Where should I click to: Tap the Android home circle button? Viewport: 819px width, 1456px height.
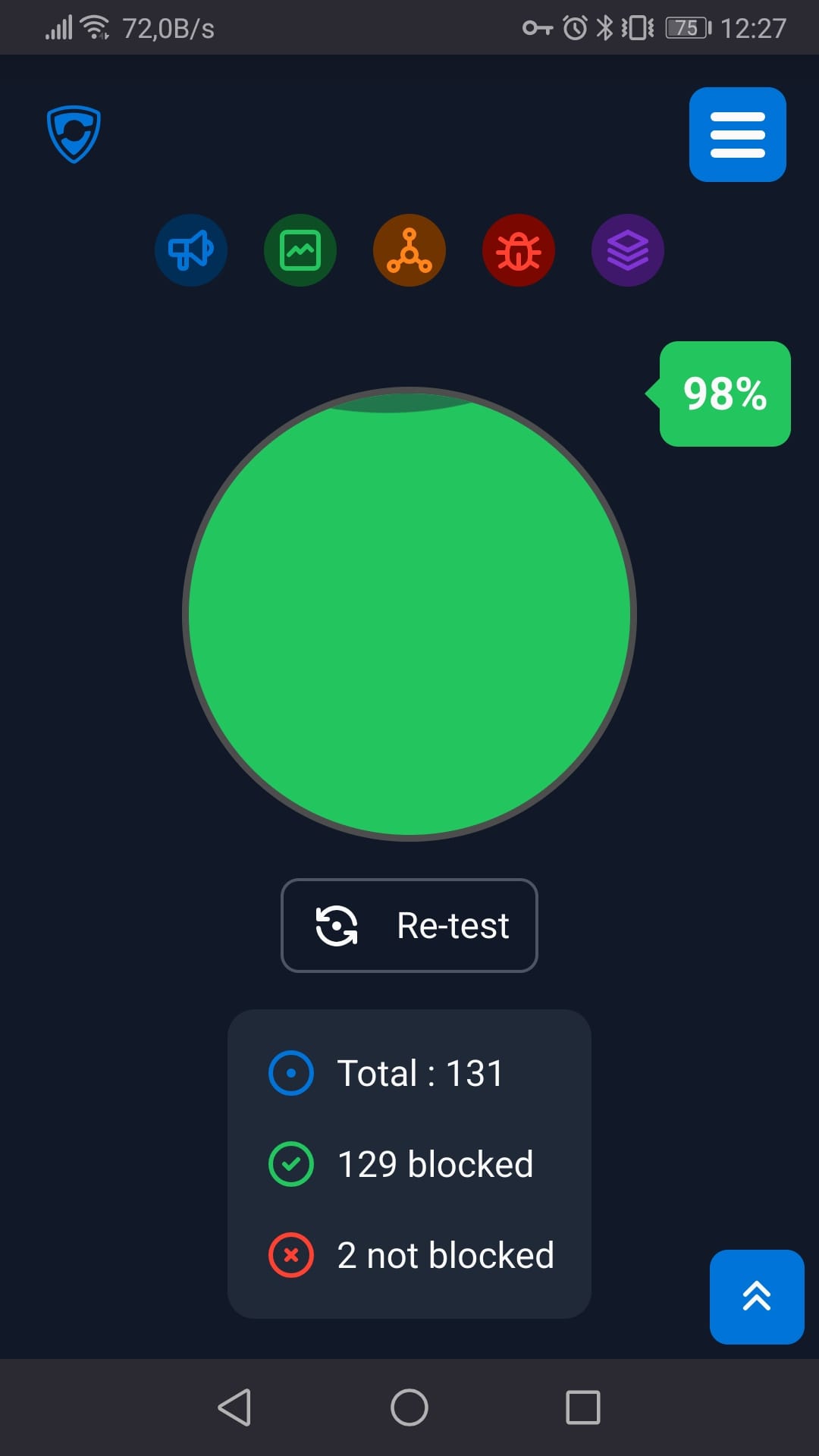pyautogui.click(x=409, y=1407)
